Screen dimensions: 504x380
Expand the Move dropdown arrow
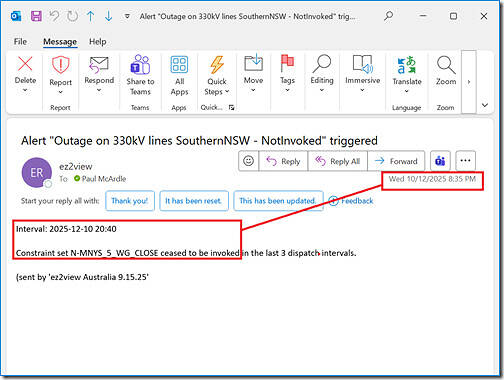(x=253, y=90)
